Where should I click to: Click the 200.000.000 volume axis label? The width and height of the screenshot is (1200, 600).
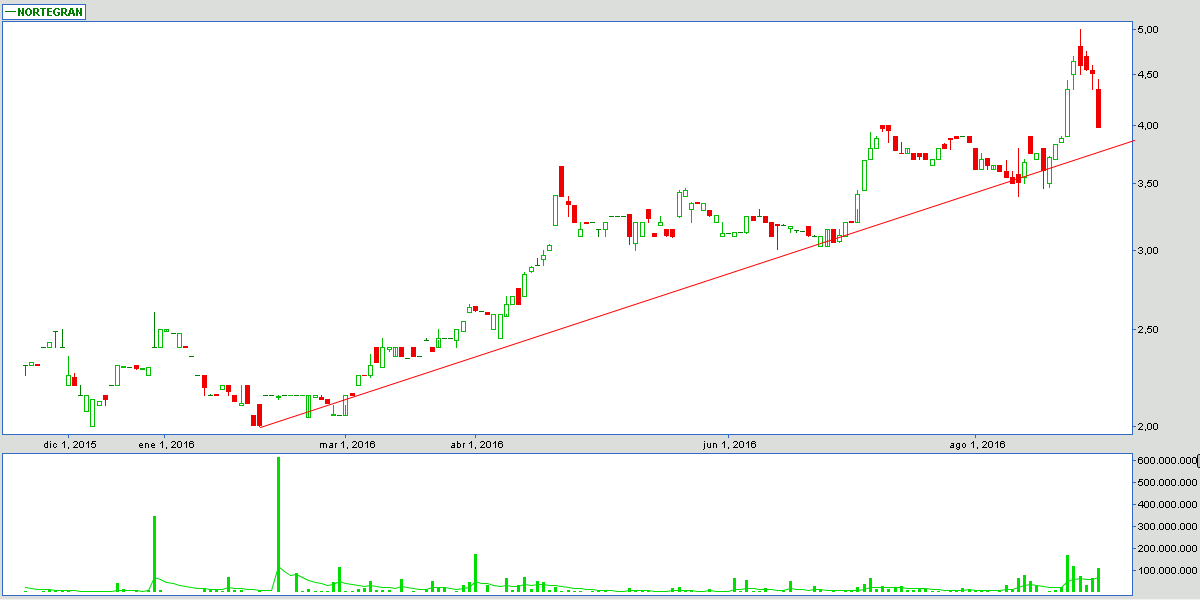1167,549
